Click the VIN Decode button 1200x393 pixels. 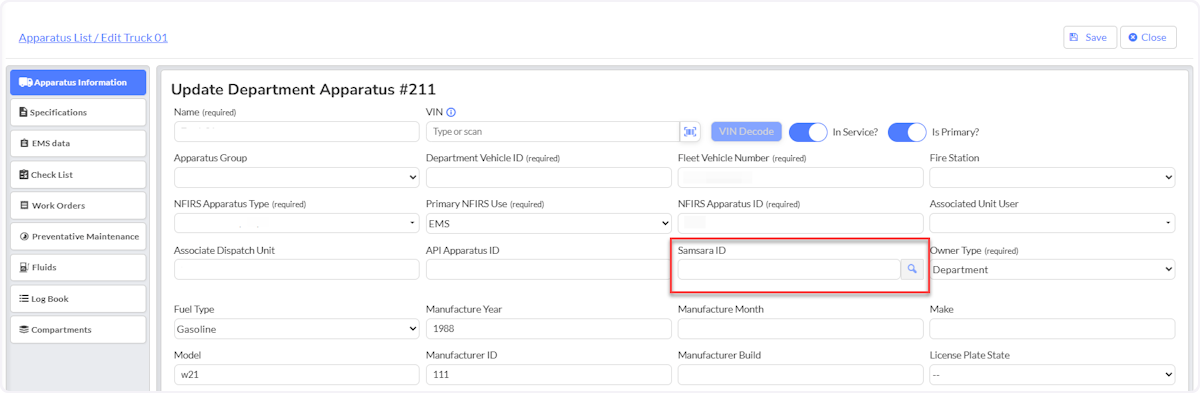pyautogui.click(x=746, y=132)
